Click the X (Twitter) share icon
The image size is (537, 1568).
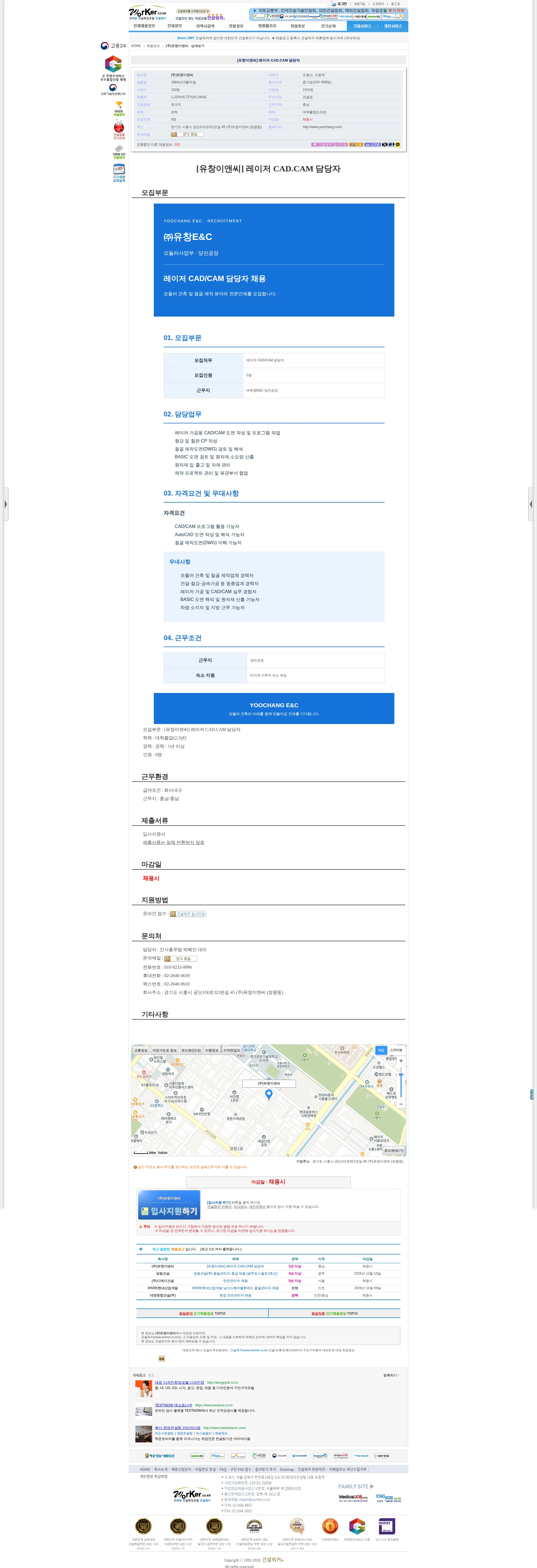[385, 145]
